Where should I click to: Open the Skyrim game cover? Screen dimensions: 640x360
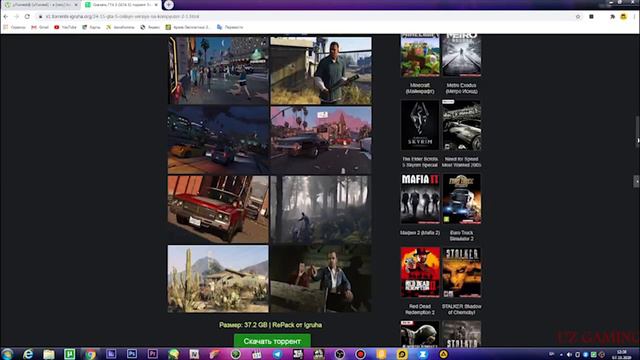(x=420, y=125)
